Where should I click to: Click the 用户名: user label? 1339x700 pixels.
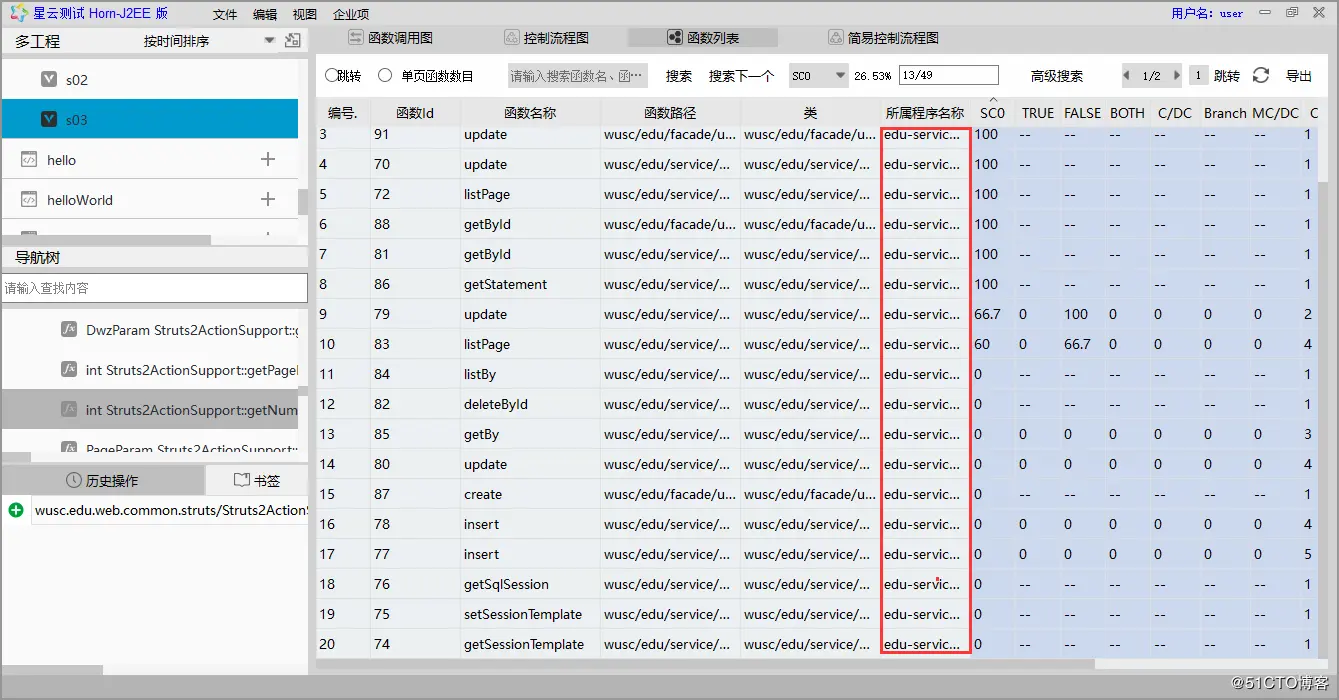[x=1207, y=14]
